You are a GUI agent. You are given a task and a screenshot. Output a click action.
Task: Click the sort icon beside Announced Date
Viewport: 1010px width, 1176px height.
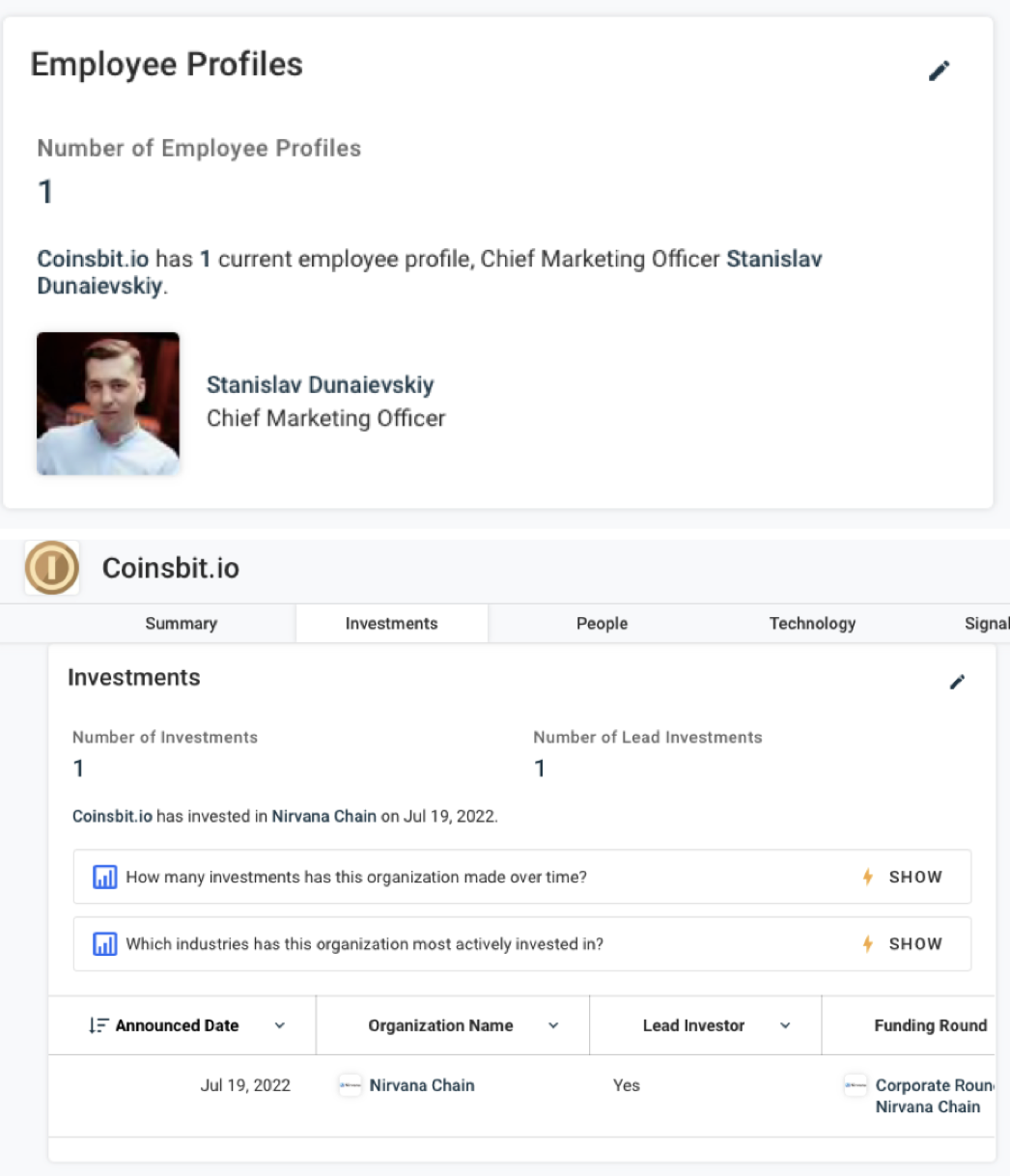98,1025
